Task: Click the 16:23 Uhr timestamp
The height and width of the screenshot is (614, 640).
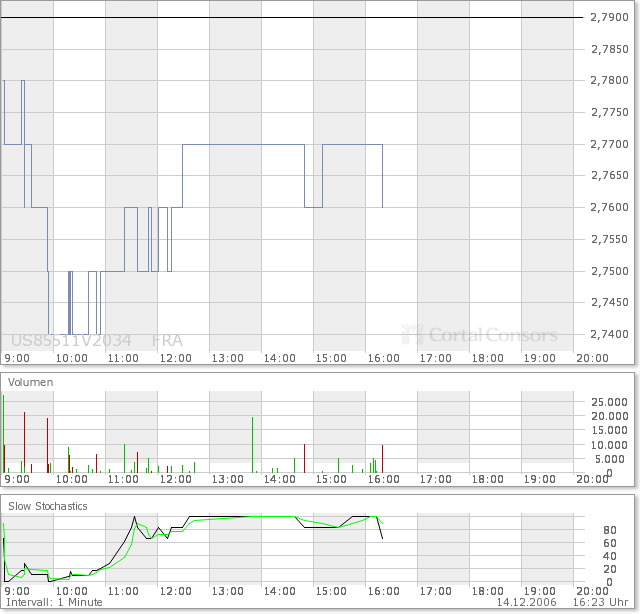Action: pyautogui.click(x=600, y=602)
